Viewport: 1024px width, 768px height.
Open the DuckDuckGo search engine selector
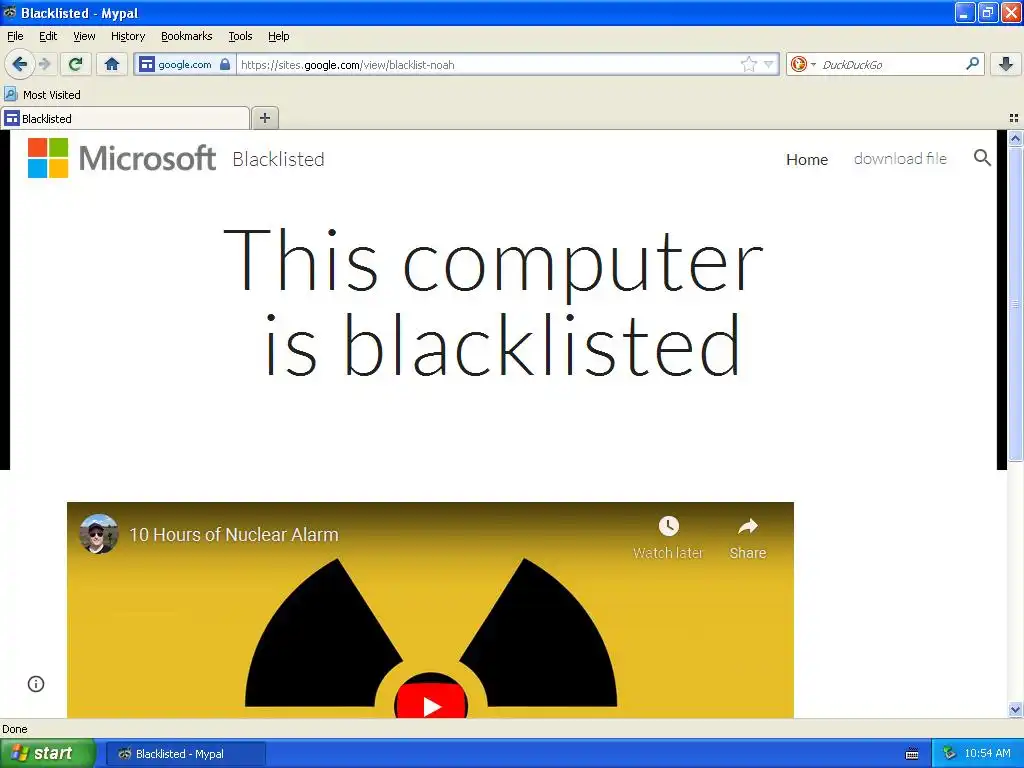pyautogui.click(x=803, y=64)
